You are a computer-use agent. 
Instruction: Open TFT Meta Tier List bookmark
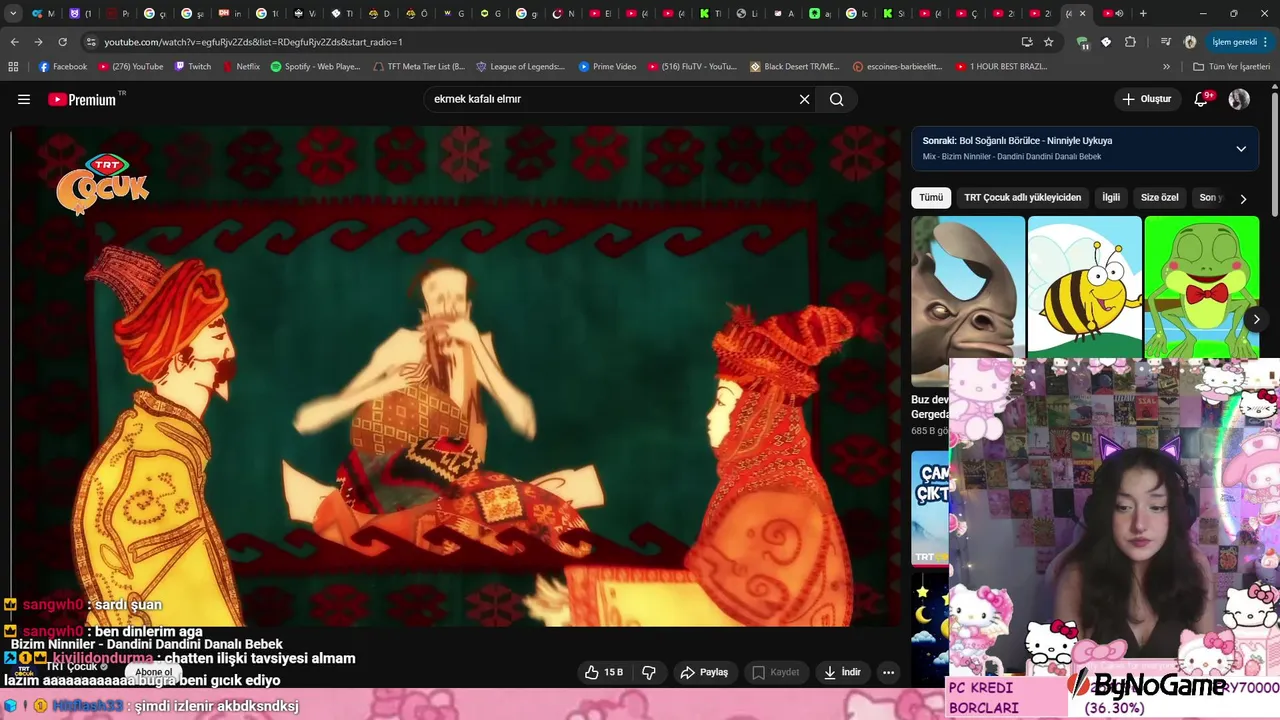(419, 66)
